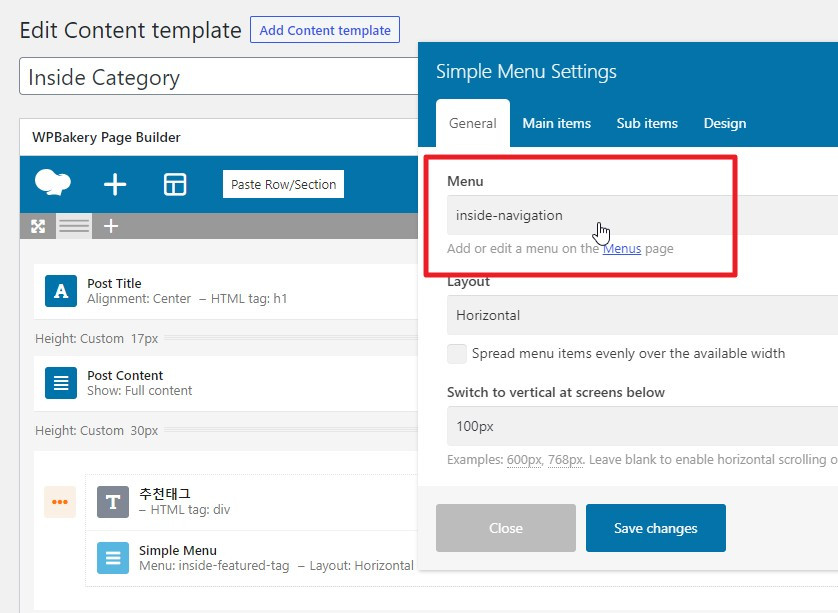838x613 pixels.
Task: Click the Add Content template button
Action: coord(325,30)
